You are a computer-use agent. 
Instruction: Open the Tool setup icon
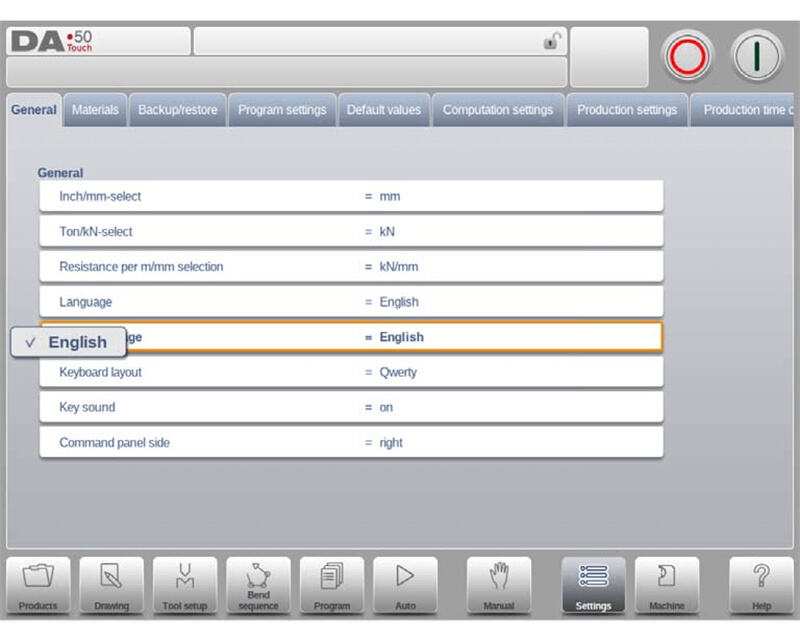(x=185, y=585)
